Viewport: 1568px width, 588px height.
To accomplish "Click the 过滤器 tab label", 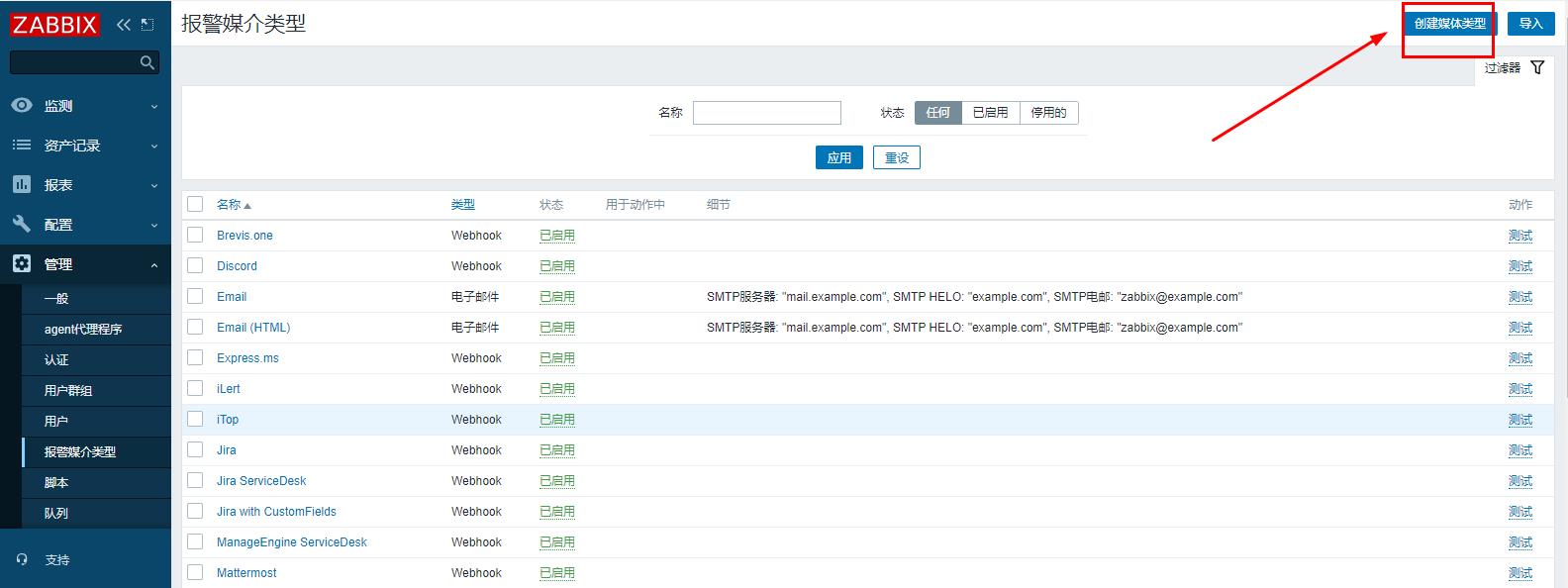I will click(x=1503, y=68).
